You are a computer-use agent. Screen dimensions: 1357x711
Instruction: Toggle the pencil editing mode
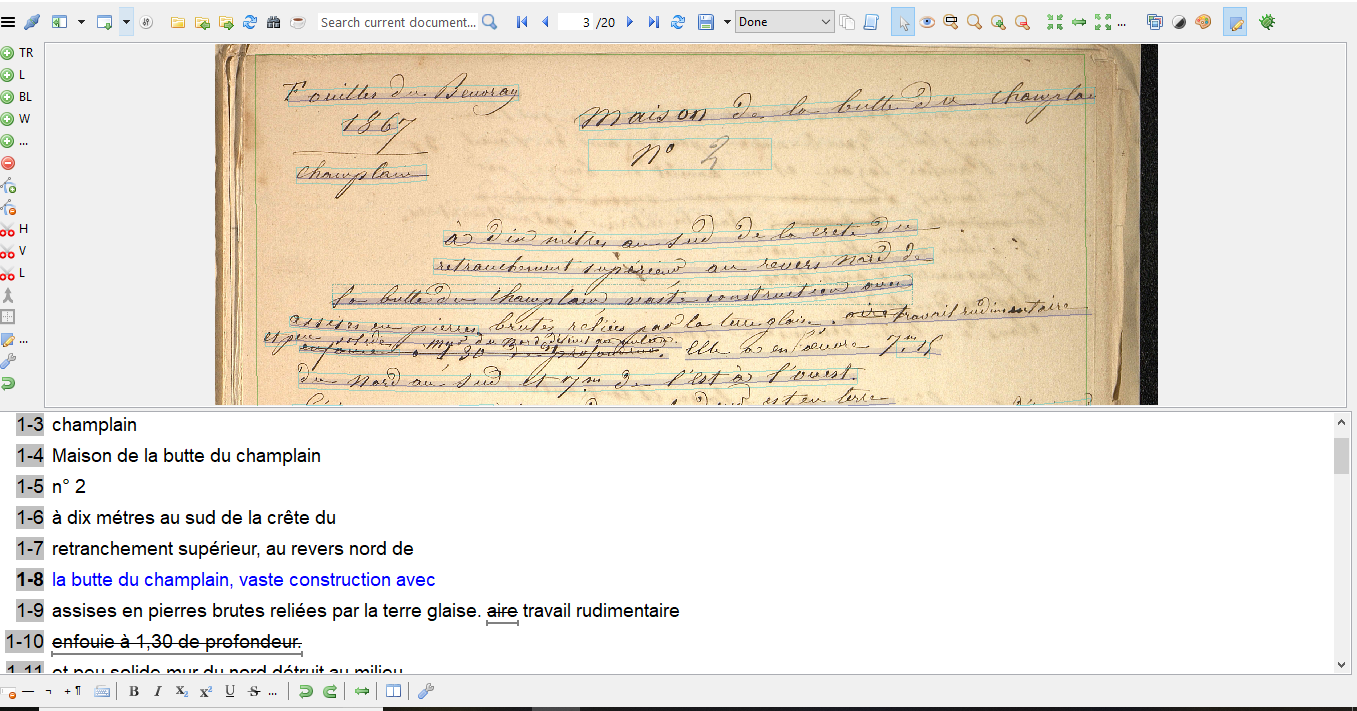[1233, 20]
